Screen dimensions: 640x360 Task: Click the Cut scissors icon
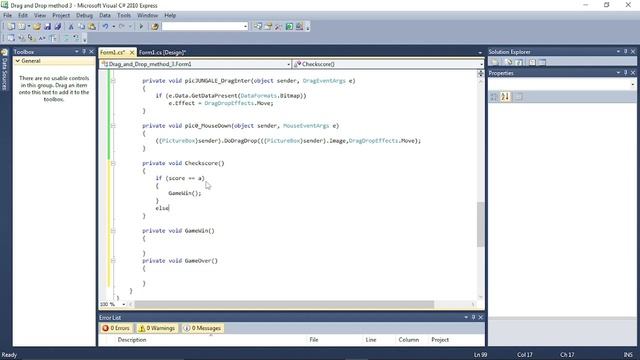pos(71,27)
